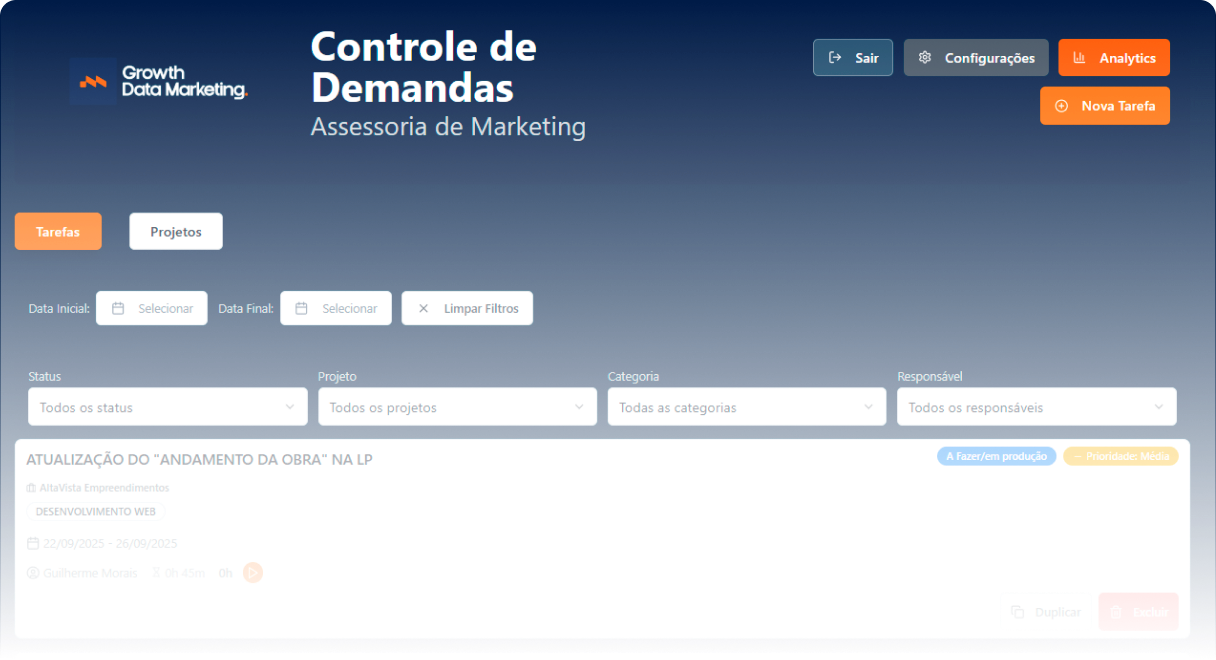Expand the Categoria dropdown
The height and width of the screenshot is (660, 1216).
747,407
